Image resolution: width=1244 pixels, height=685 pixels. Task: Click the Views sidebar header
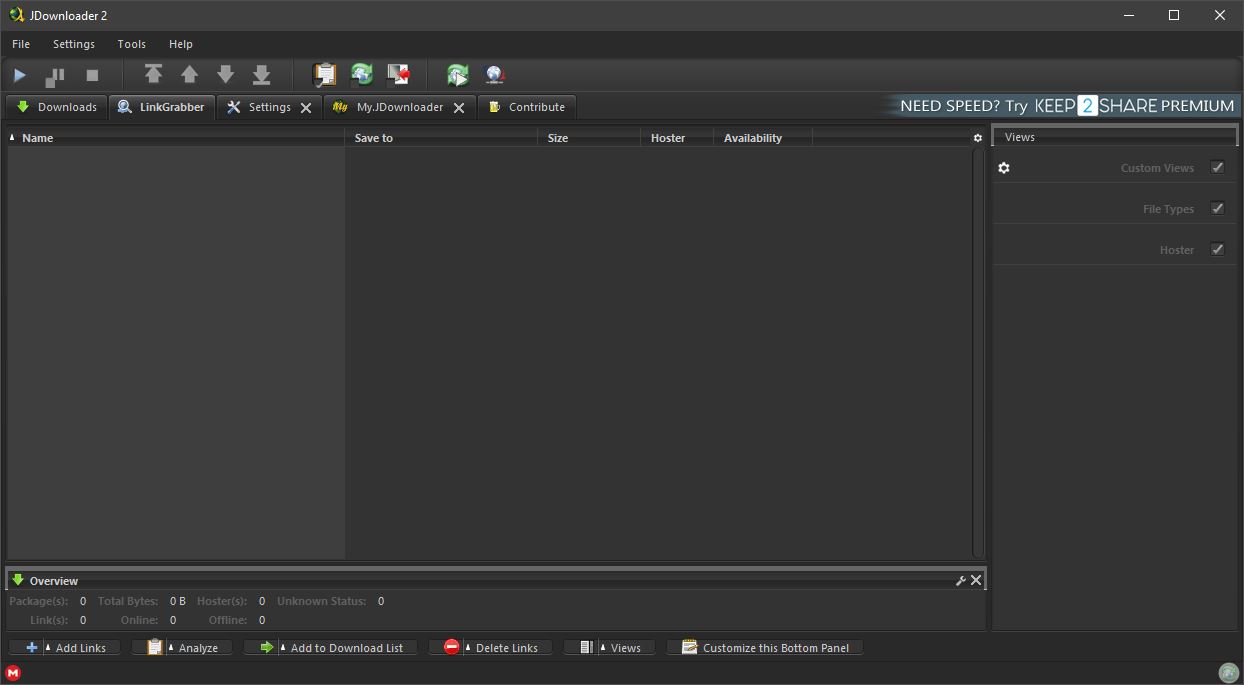pyautogui.click(x=1115, y=137)
